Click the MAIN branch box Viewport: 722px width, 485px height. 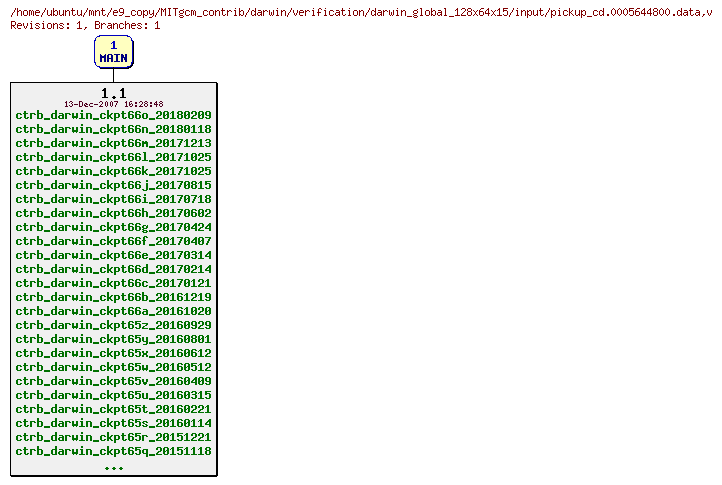click(x=114, y=52)
